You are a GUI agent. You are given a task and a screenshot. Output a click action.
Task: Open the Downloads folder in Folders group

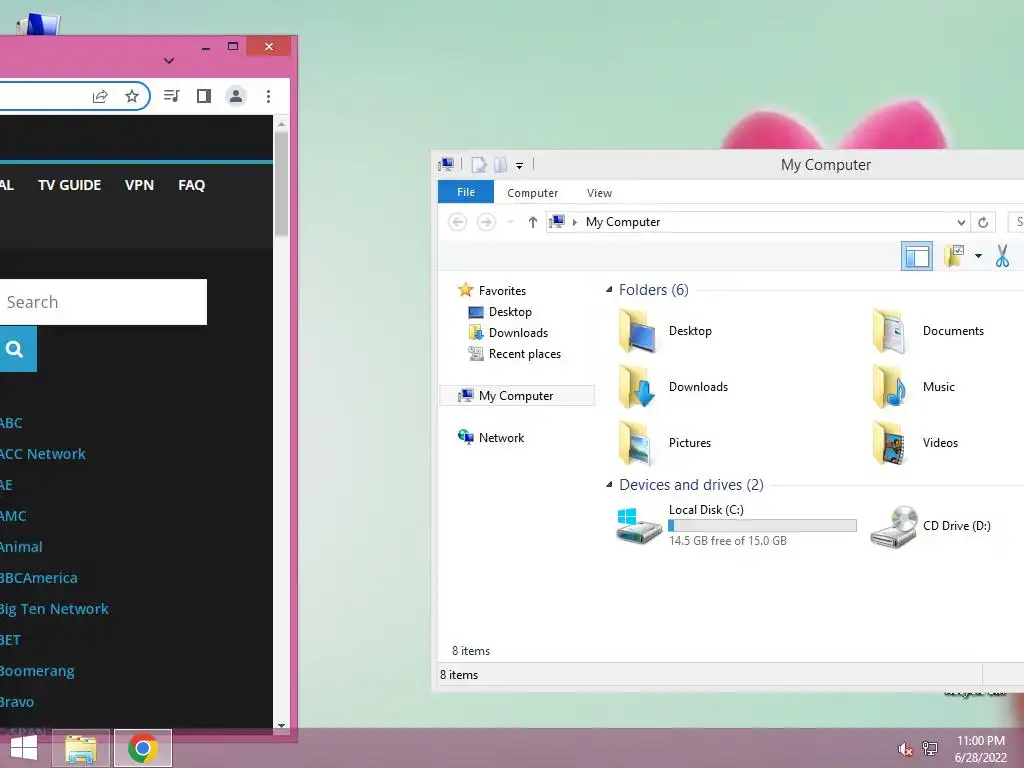point(674,387)
